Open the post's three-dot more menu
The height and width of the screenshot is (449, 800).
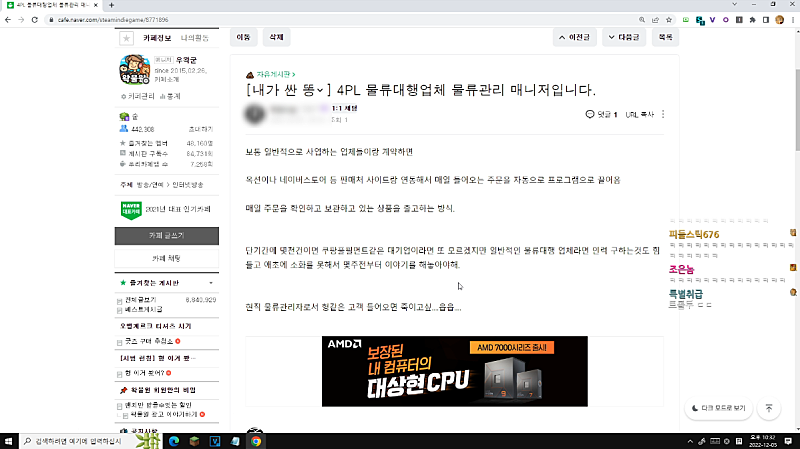(662, 114)
